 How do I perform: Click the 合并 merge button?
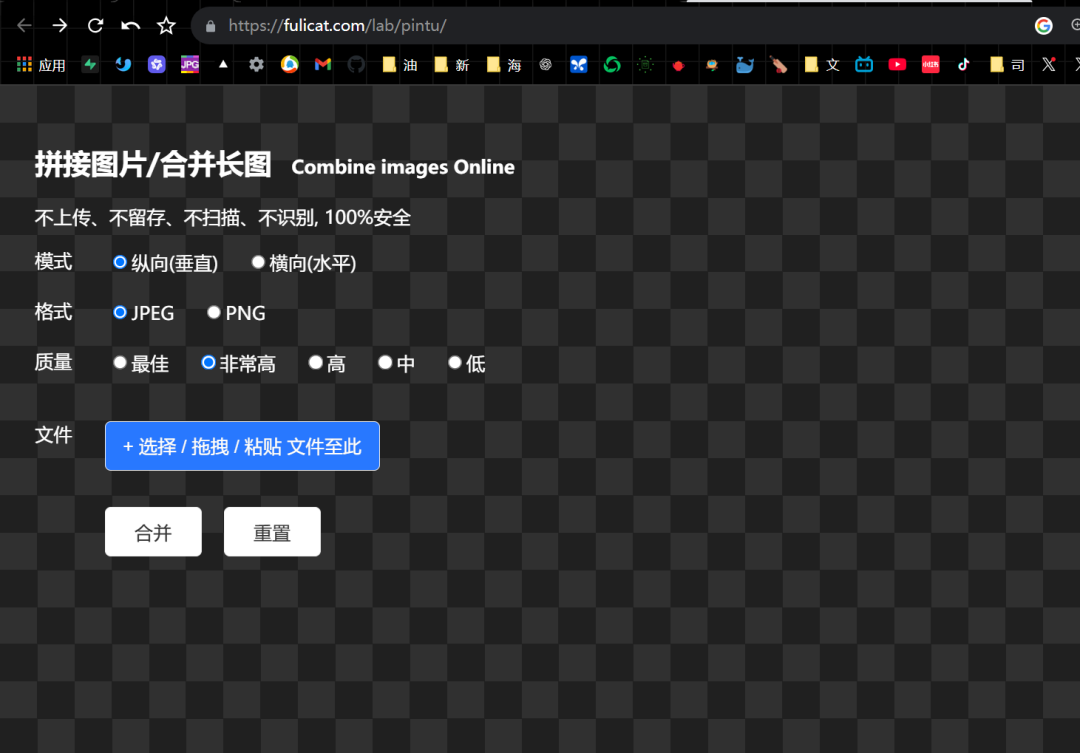[x=153, y=531]
